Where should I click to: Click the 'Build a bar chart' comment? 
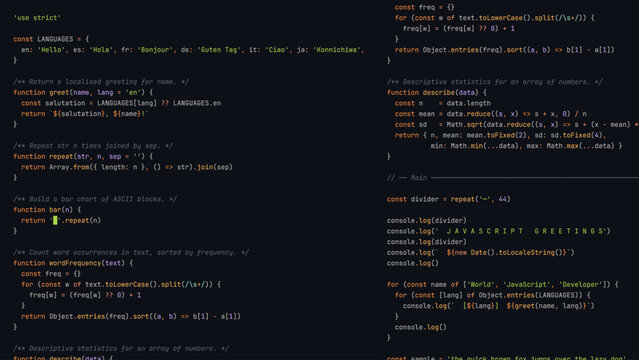95,199
